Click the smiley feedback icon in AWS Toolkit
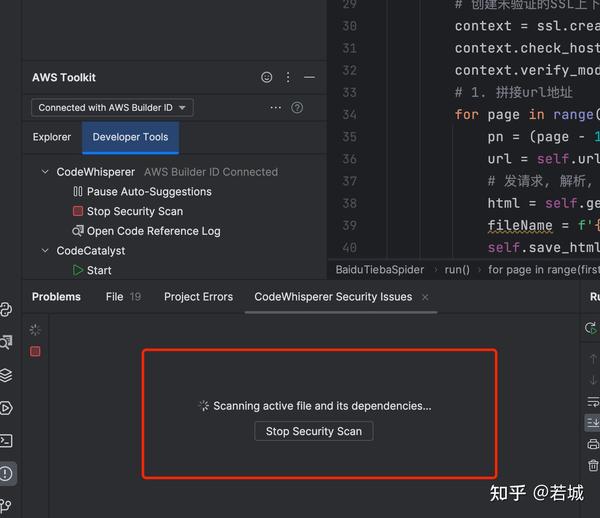 tap(266, 77)
